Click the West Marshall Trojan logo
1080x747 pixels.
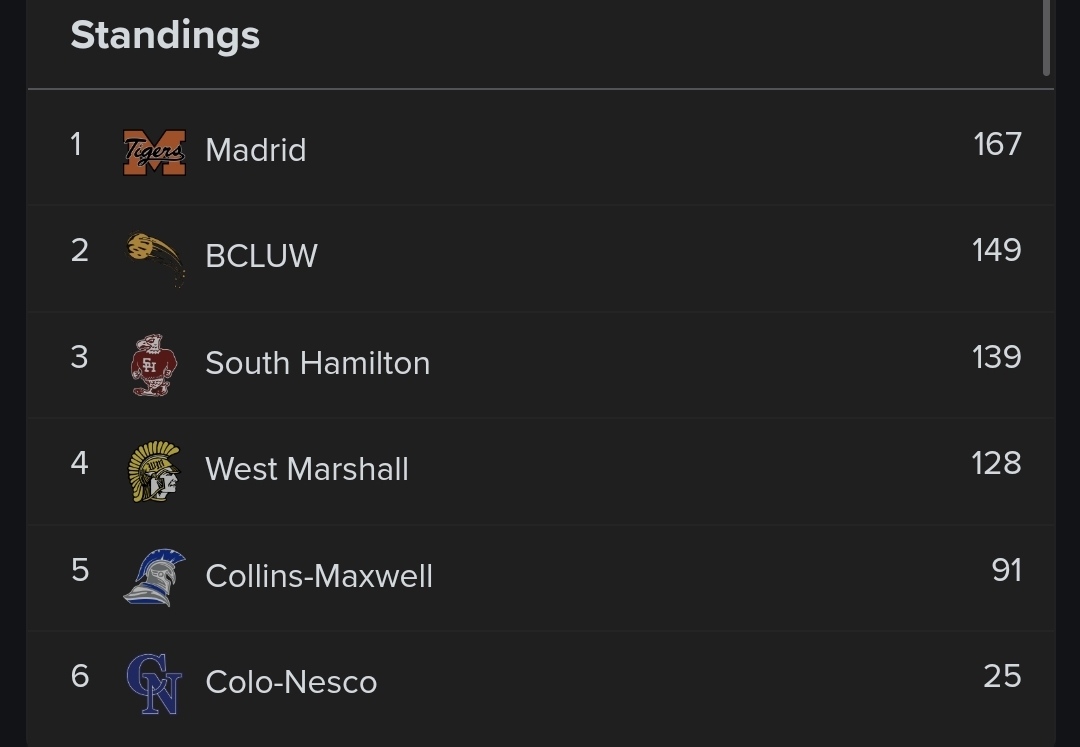click(154, 471)
